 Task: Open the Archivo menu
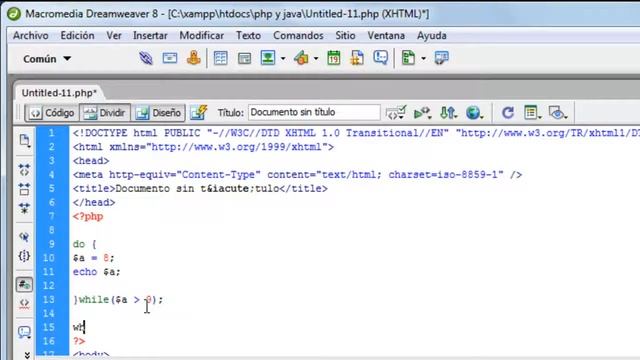coord(31,36)
